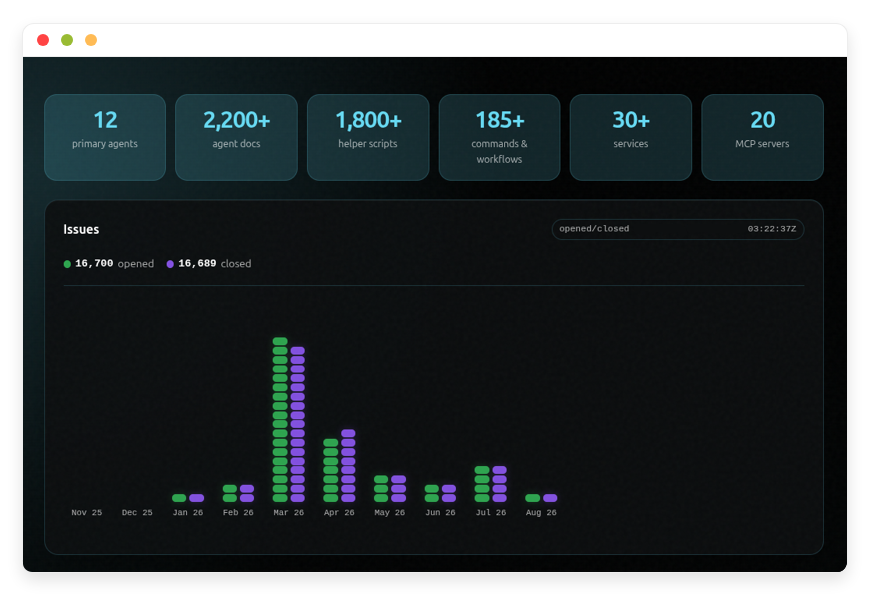The height and width of the screenshot is (595, 870).
Task: Select the purple Mar 26 closed bar
Action: pos(298,424)
